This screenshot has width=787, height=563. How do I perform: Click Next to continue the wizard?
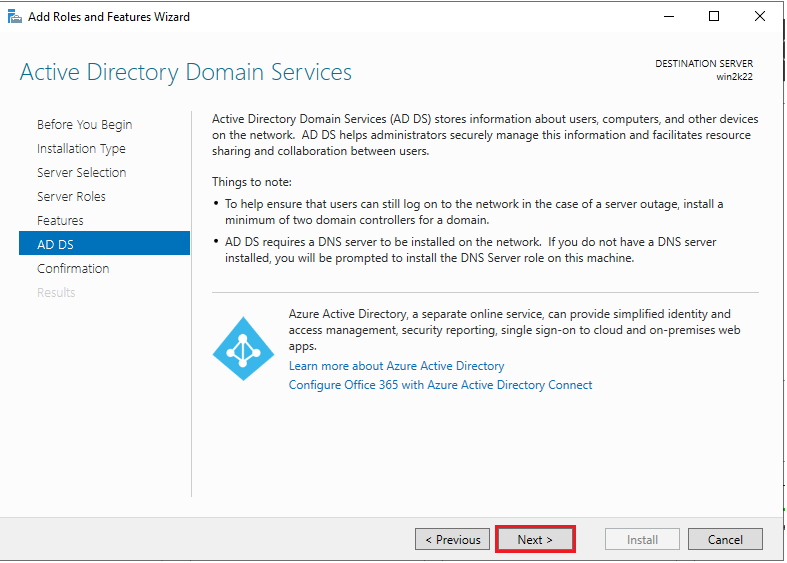pyautogui.click(x=535, y=539)
